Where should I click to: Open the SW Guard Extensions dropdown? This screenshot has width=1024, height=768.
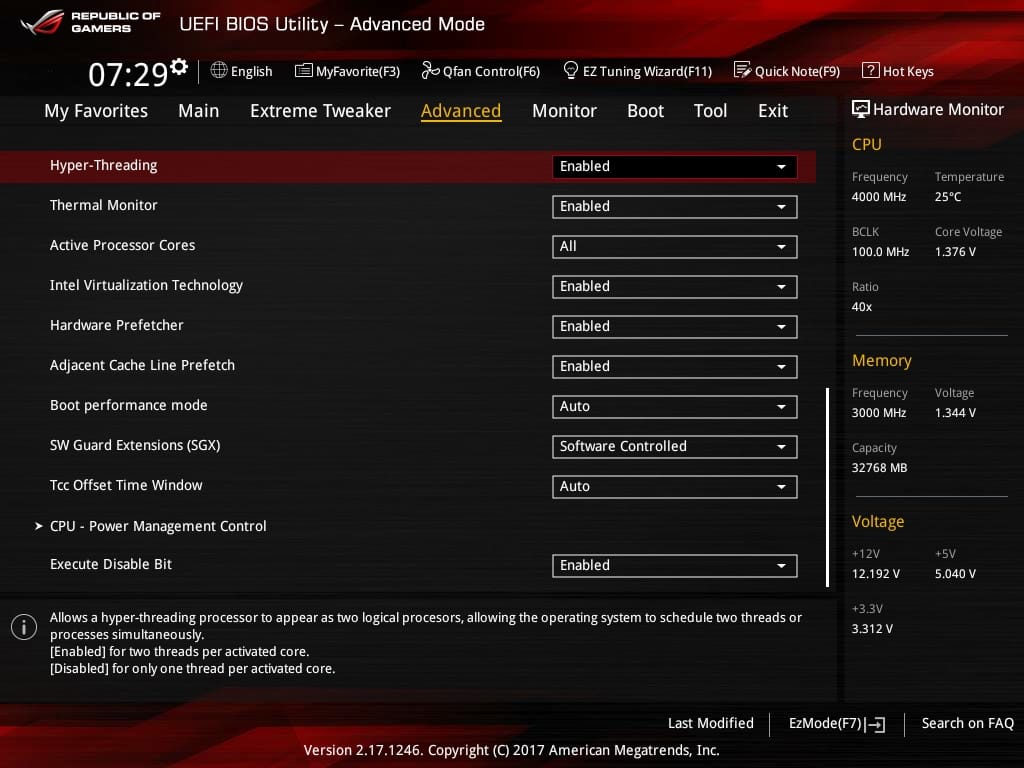coord(674,447)
